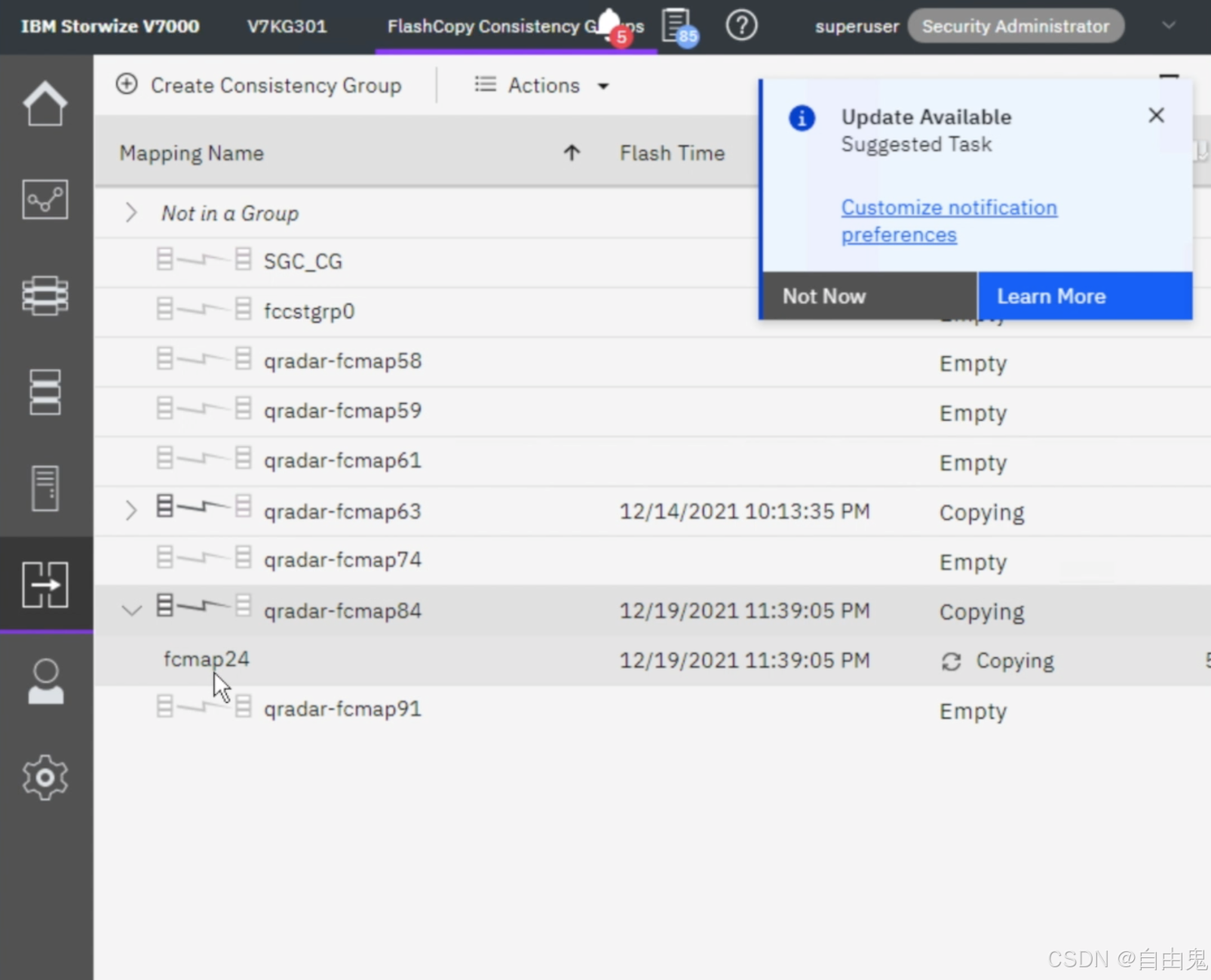Open the Monitoring sidebar icon
The width and height of the screenshot is (1211, 980).
coord(45,199)
